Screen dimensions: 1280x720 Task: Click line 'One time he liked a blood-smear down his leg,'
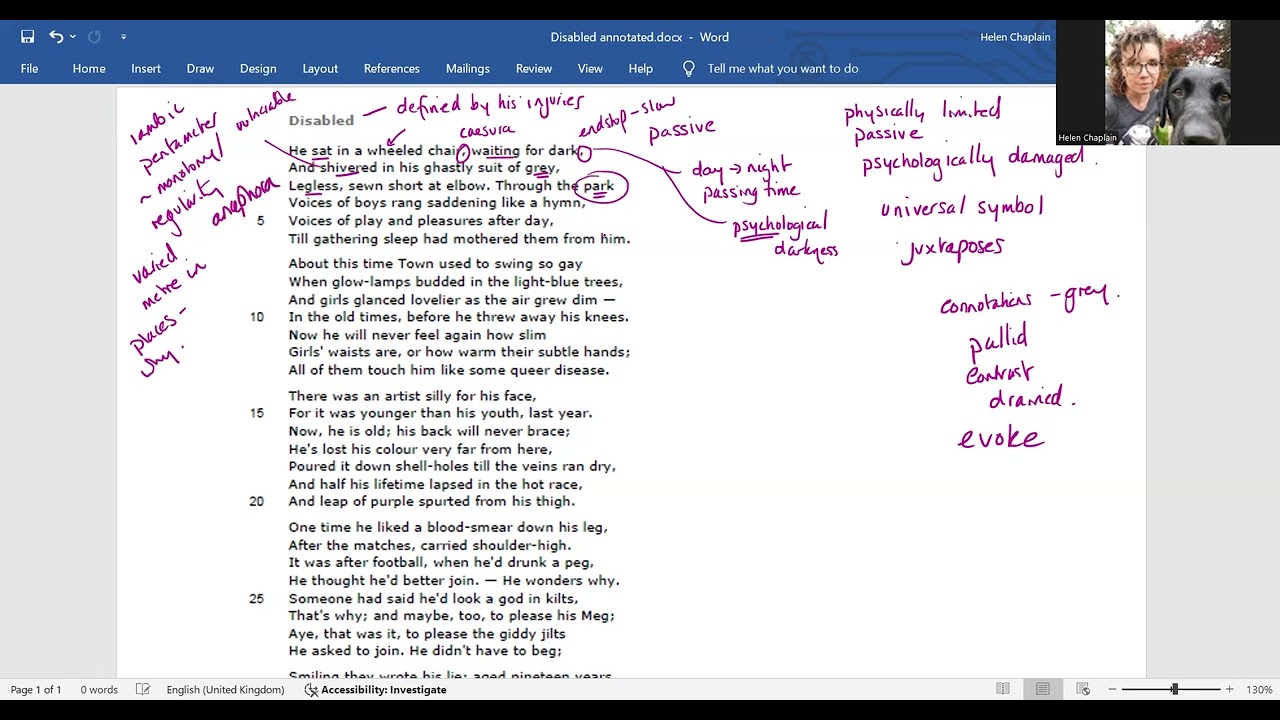(x=448, y=527)
